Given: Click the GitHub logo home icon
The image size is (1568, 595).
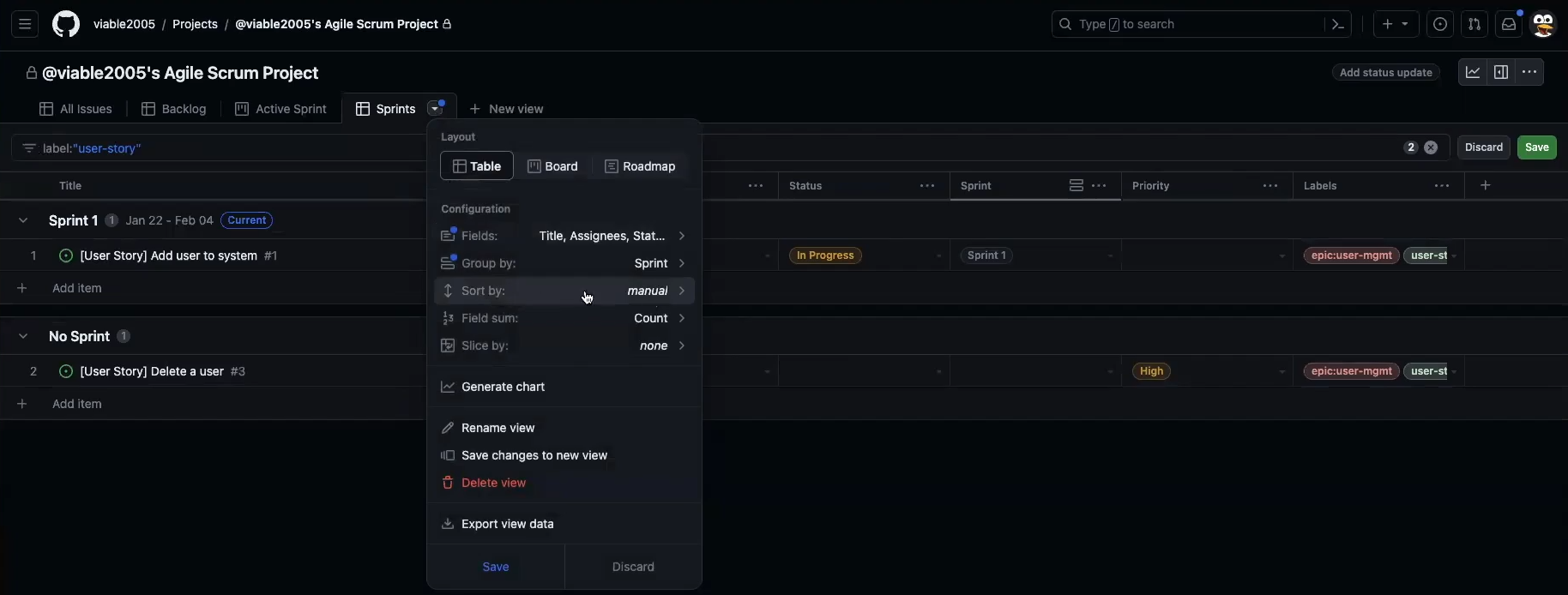Looking at the screenshot, I should click(66, 24).
